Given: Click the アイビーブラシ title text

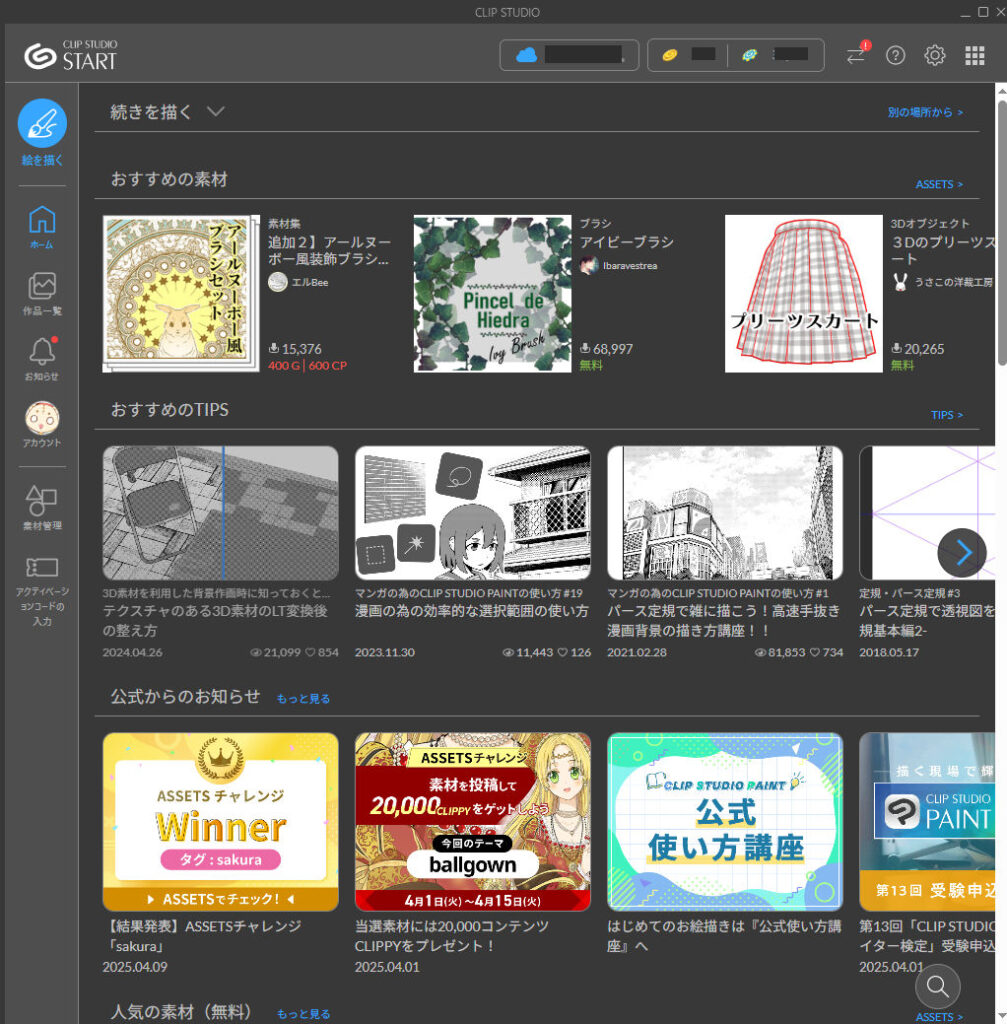Looking at the screenshot, I should coord(627,242).
